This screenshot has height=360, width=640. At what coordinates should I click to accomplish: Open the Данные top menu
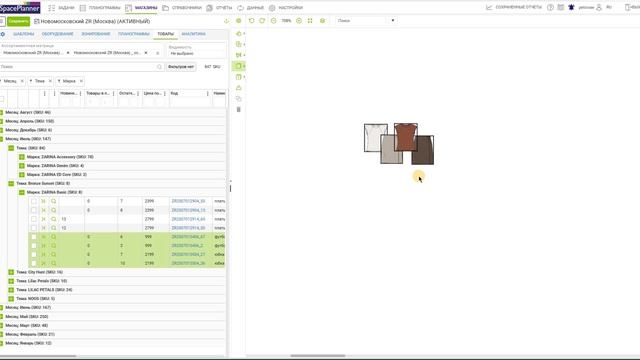(251, 8)
